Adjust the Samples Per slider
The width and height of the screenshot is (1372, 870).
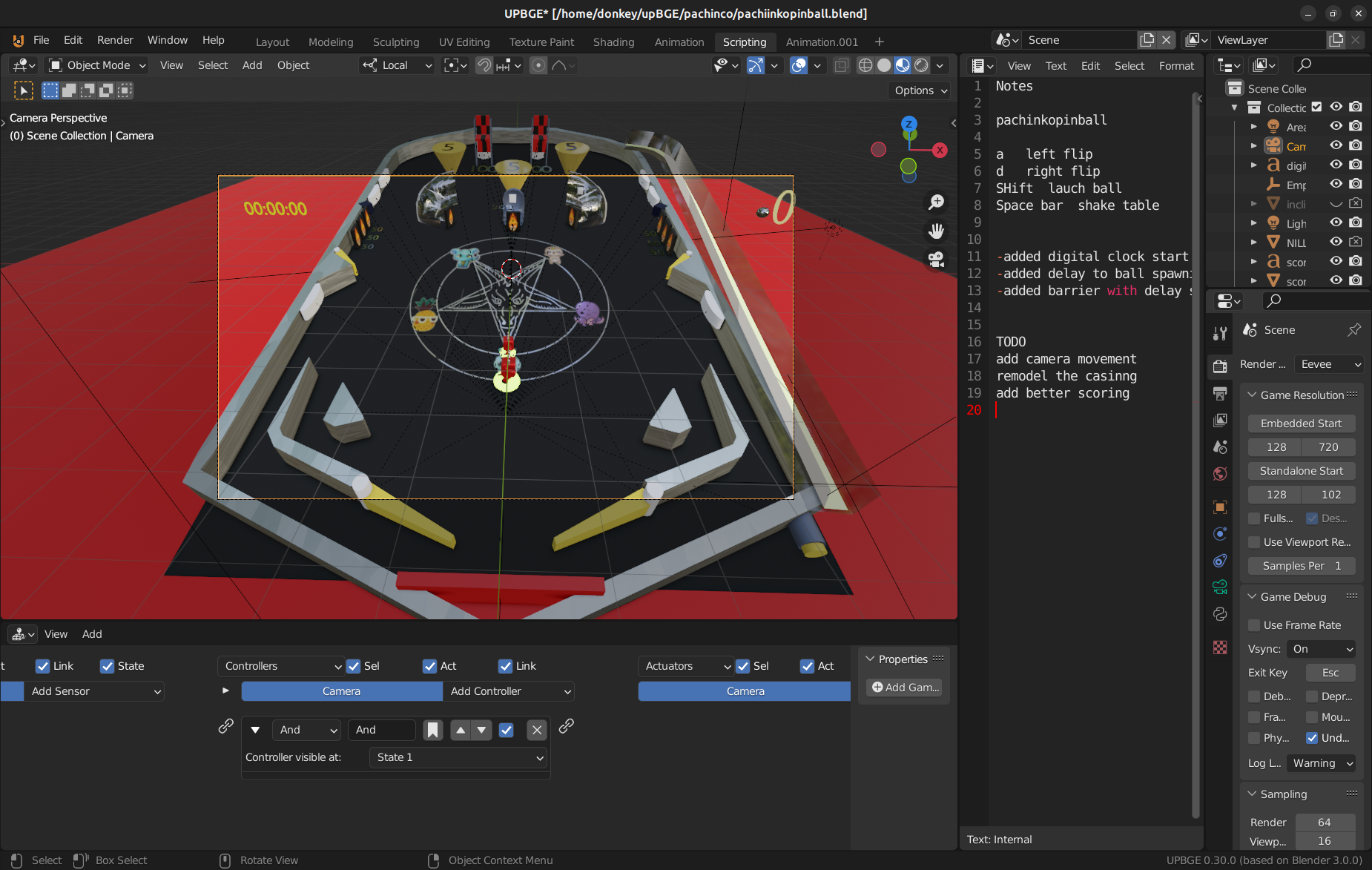pyautogui.click(x=1301, y=566)
